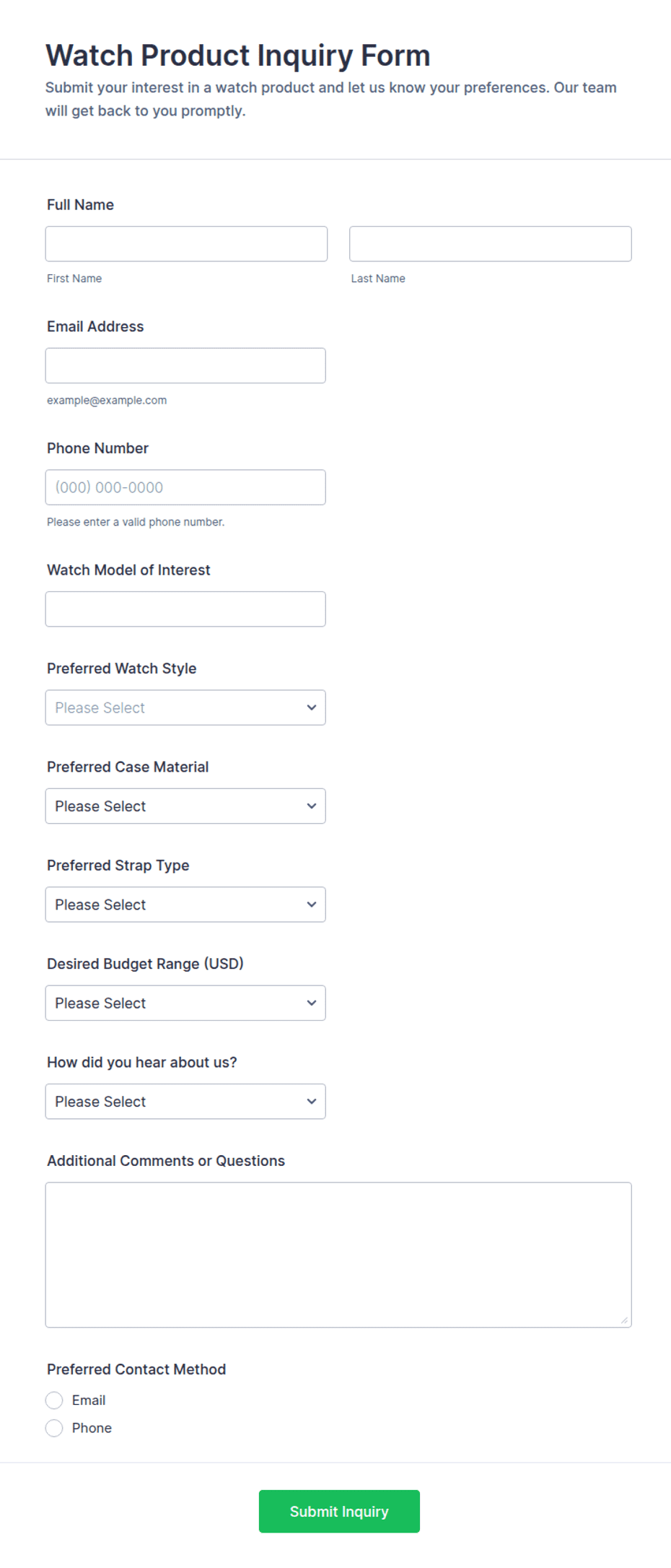Select the Phone contact method radio button
The width and height of the screenshot is (671, 1568).
(54, 1428)
